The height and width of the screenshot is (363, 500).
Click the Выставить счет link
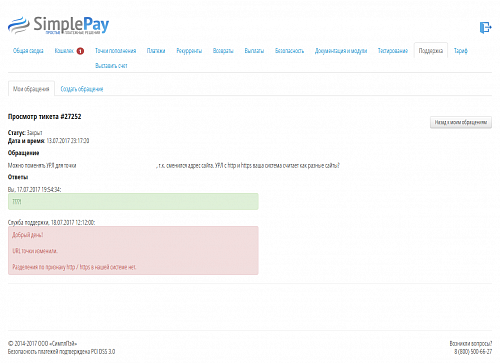111,66
